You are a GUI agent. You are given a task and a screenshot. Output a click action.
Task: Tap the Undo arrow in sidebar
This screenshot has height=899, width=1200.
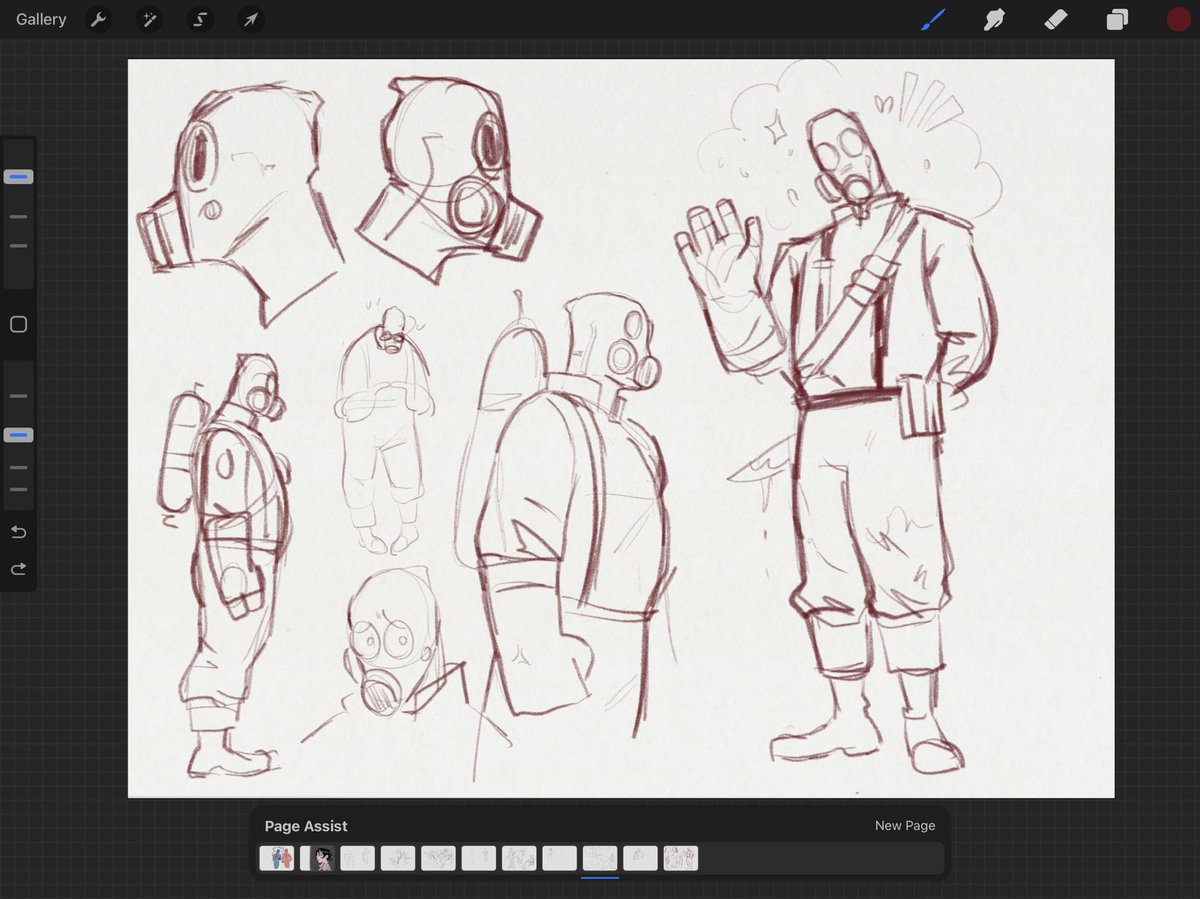pyautogui.click(x=18, y=532)
